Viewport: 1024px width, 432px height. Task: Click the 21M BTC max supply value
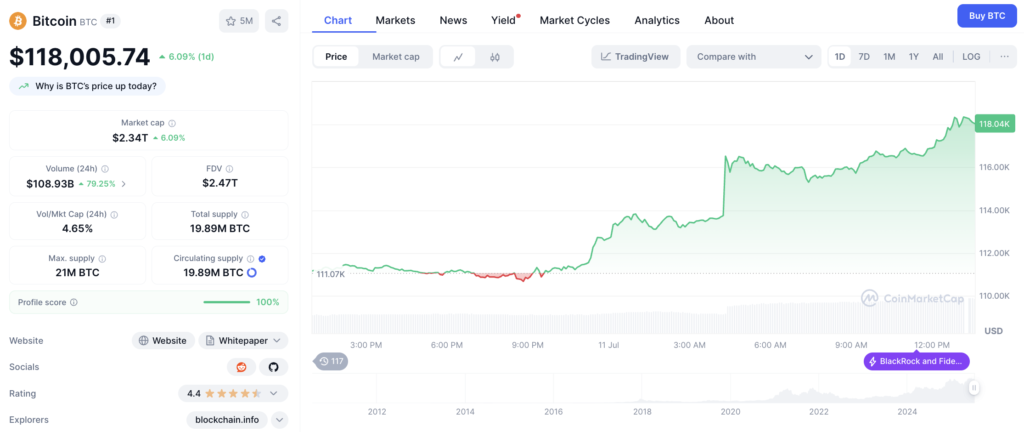pyautogui.click(x=78, y=273)
